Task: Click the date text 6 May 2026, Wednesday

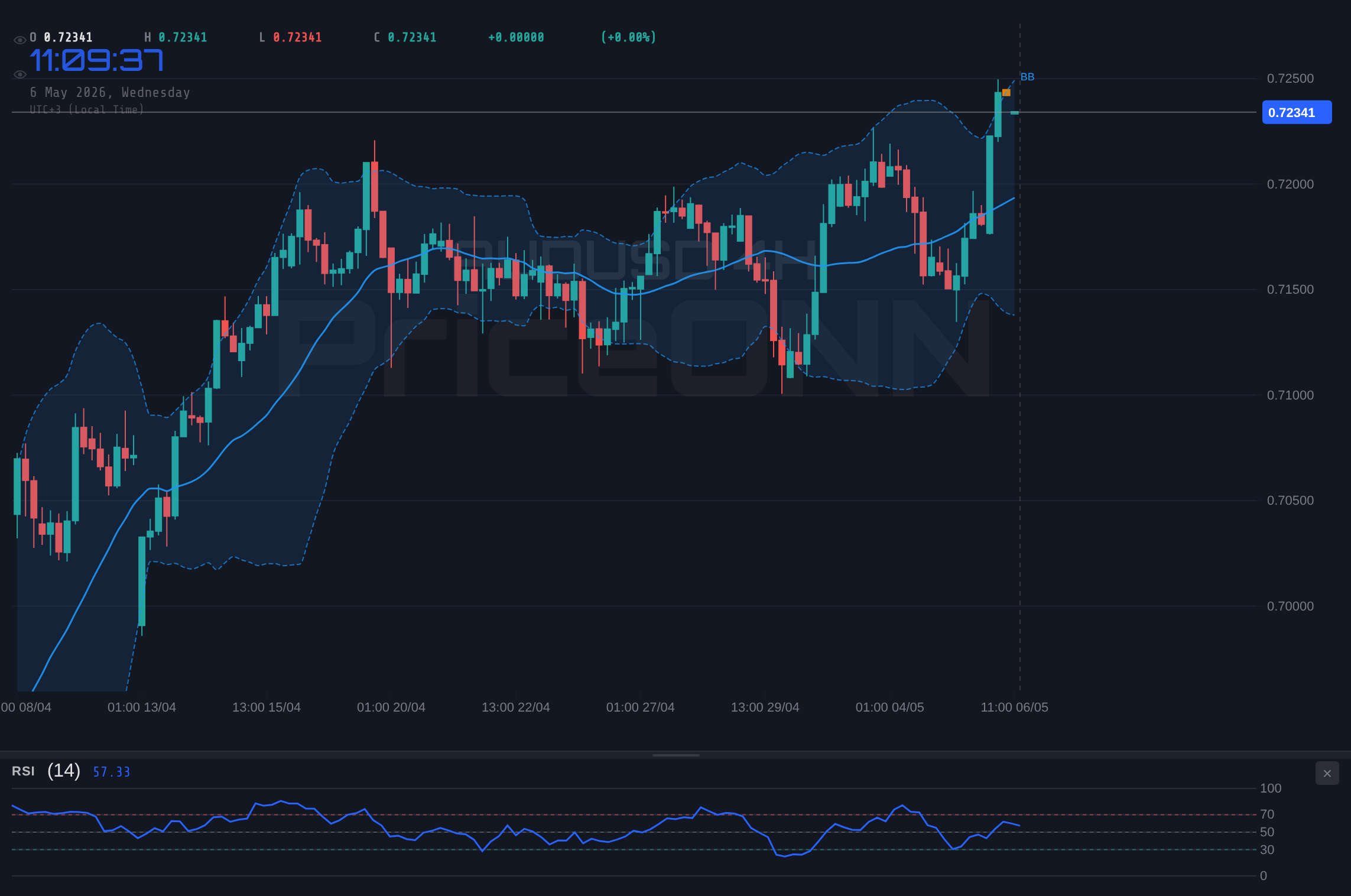Action: [x=110, y=92]
